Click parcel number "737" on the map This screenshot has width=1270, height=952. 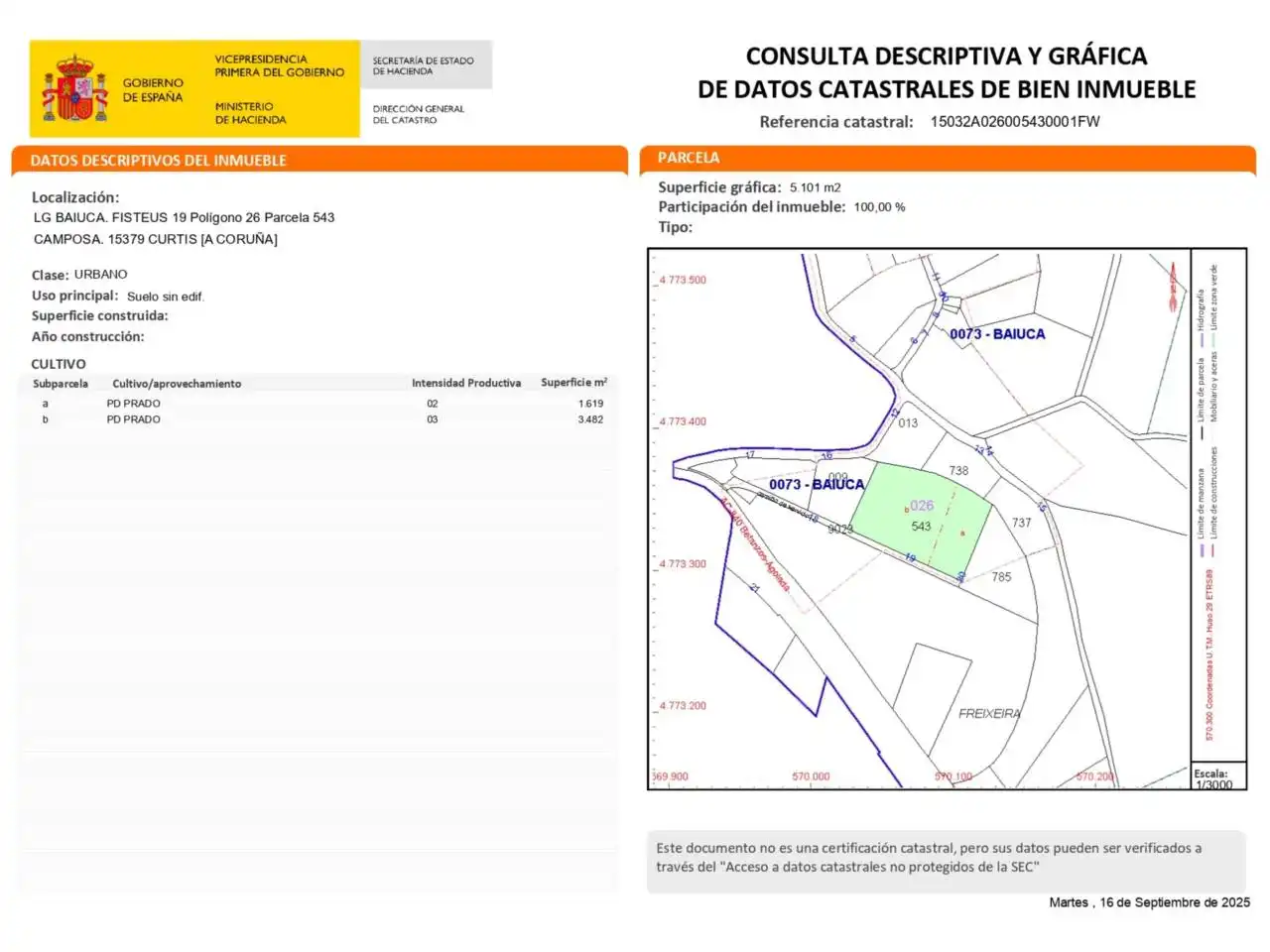[x=1022, y=523]
